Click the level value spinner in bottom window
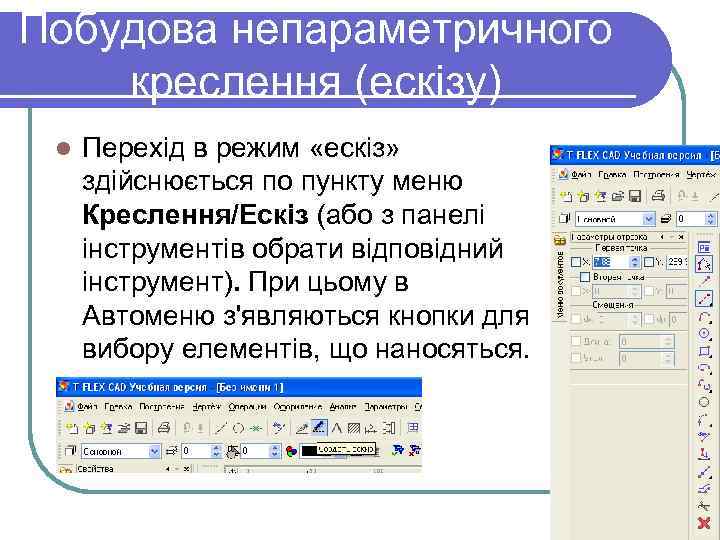Image resolution: width=720 pixels, height=540 pixels. click(x=216, y=451)
